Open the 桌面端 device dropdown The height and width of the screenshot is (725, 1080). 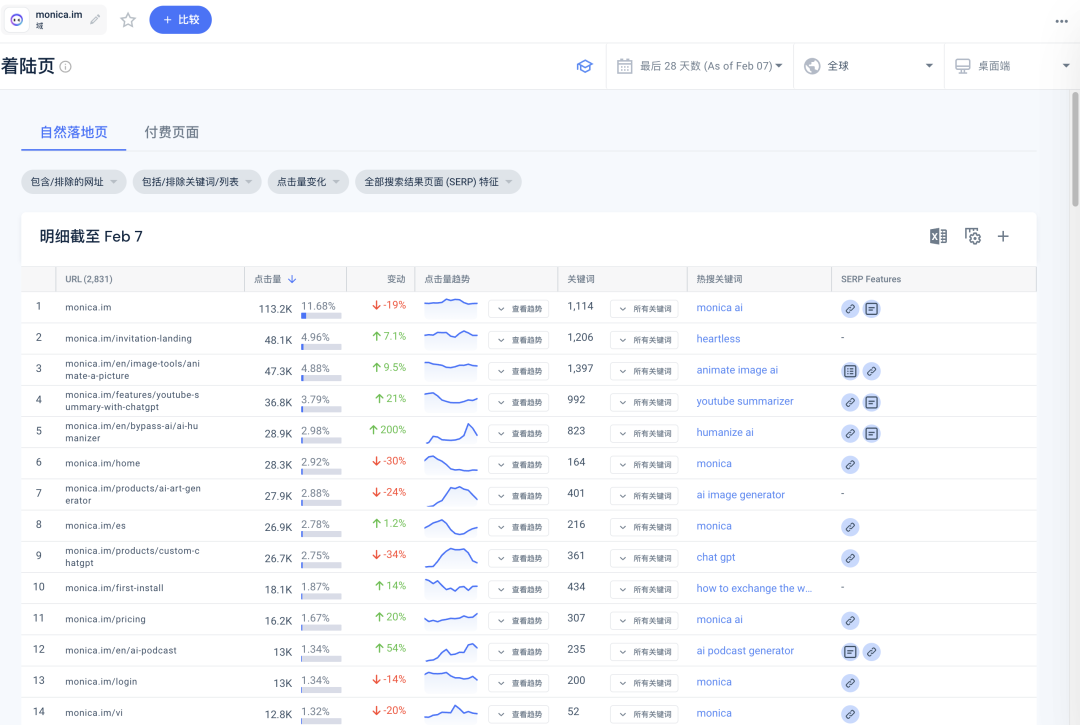pos(1011,66)
